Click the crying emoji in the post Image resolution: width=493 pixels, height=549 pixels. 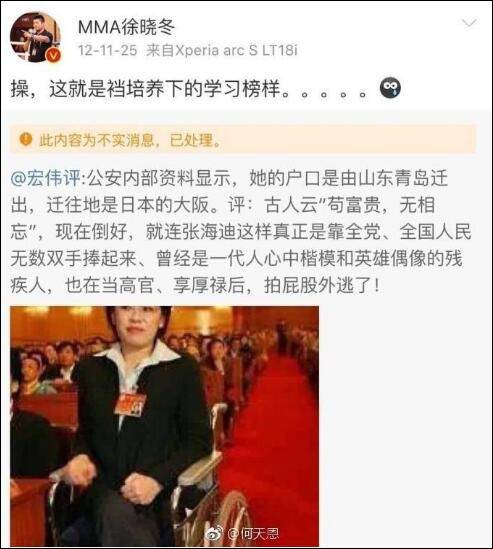point(390,88)
